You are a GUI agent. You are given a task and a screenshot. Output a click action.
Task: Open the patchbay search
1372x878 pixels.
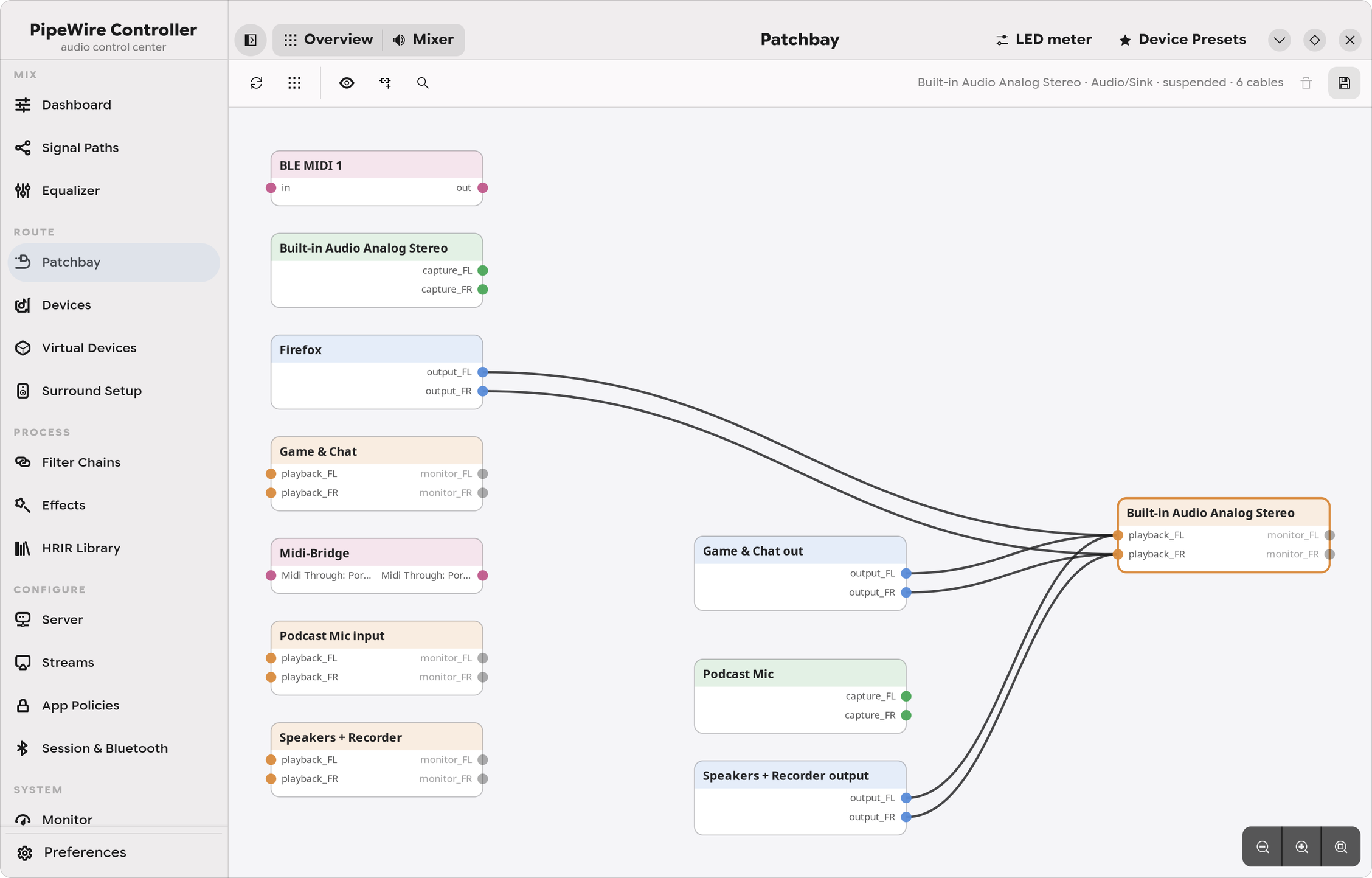tap(423, 83)
